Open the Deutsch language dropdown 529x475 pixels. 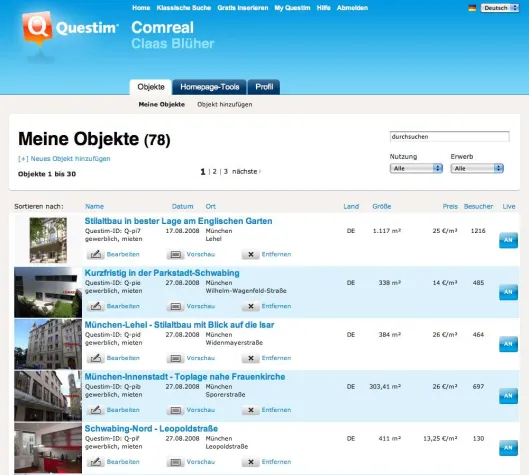coord(500,8)
